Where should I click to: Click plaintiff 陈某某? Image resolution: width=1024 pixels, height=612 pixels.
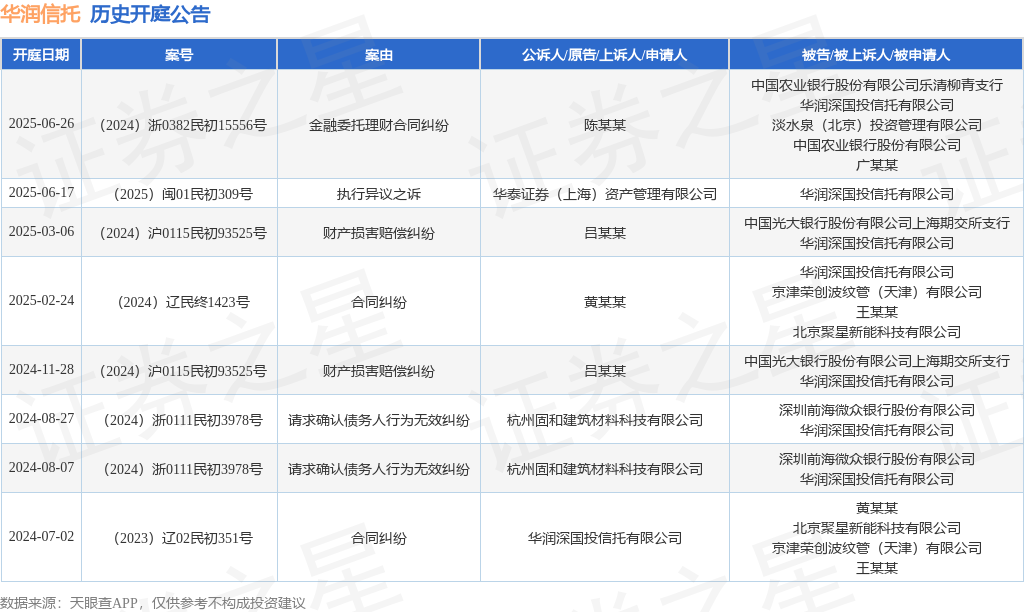point(605,125)
